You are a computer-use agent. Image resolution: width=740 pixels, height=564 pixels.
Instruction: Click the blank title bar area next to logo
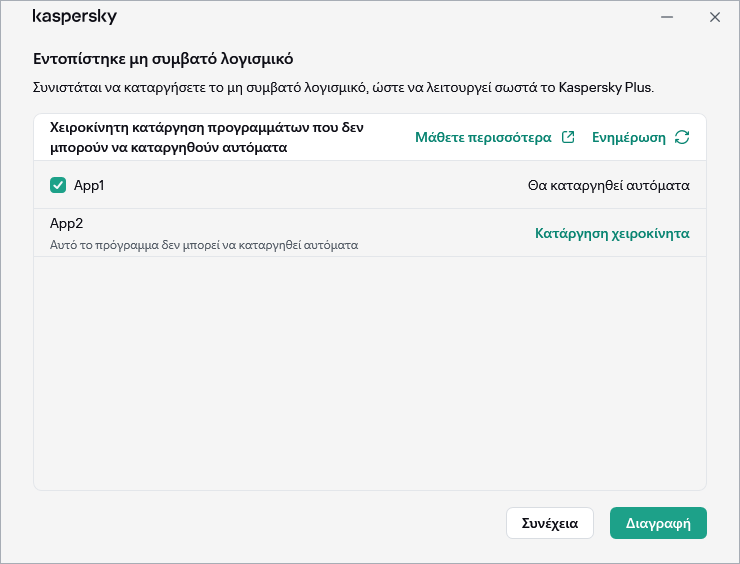380,17
